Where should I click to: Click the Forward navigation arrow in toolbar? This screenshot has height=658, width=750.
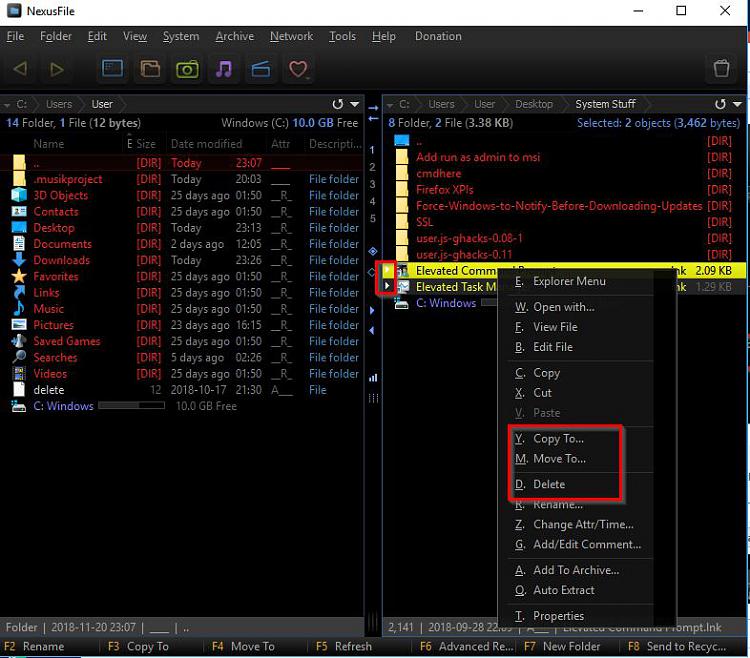tap(57, 69)
